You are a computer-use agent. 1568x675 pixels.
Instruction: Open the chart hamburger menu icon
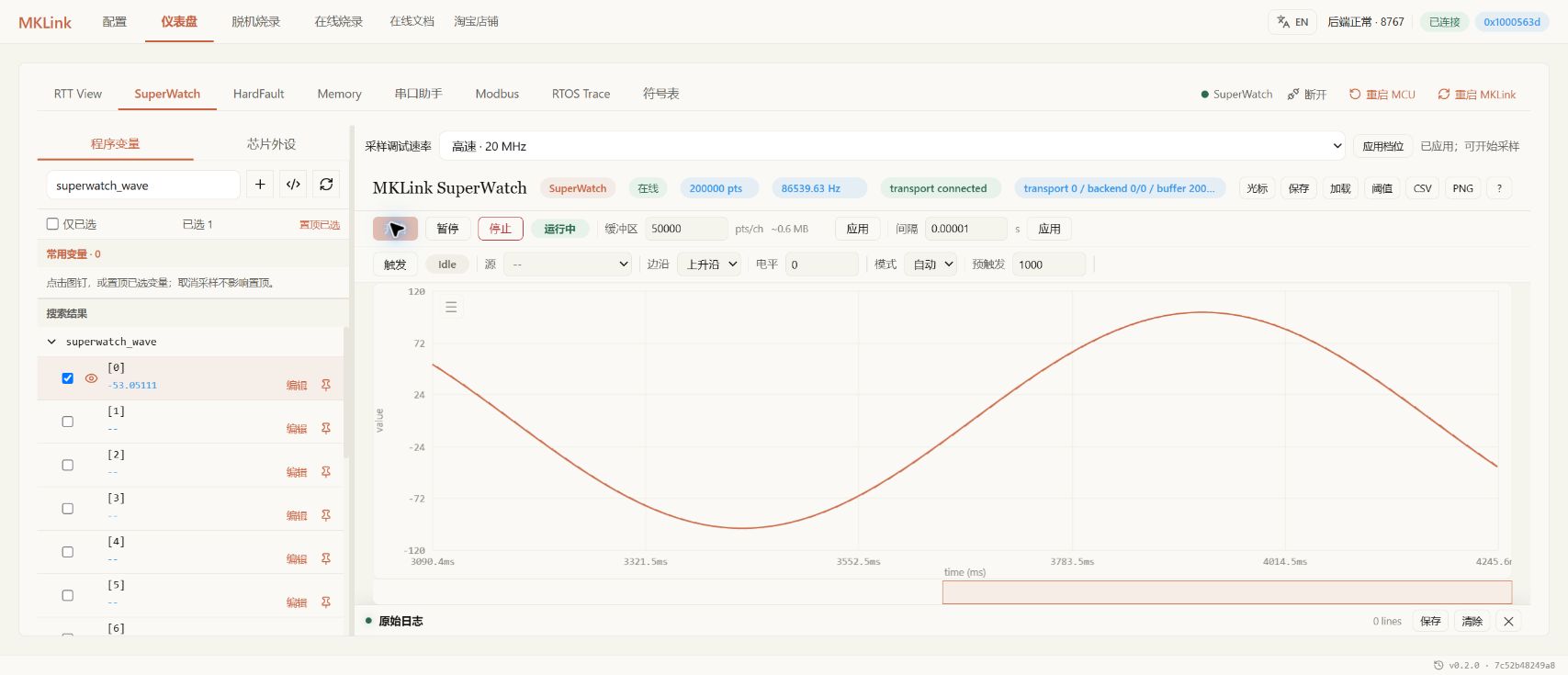pos(451,307)
